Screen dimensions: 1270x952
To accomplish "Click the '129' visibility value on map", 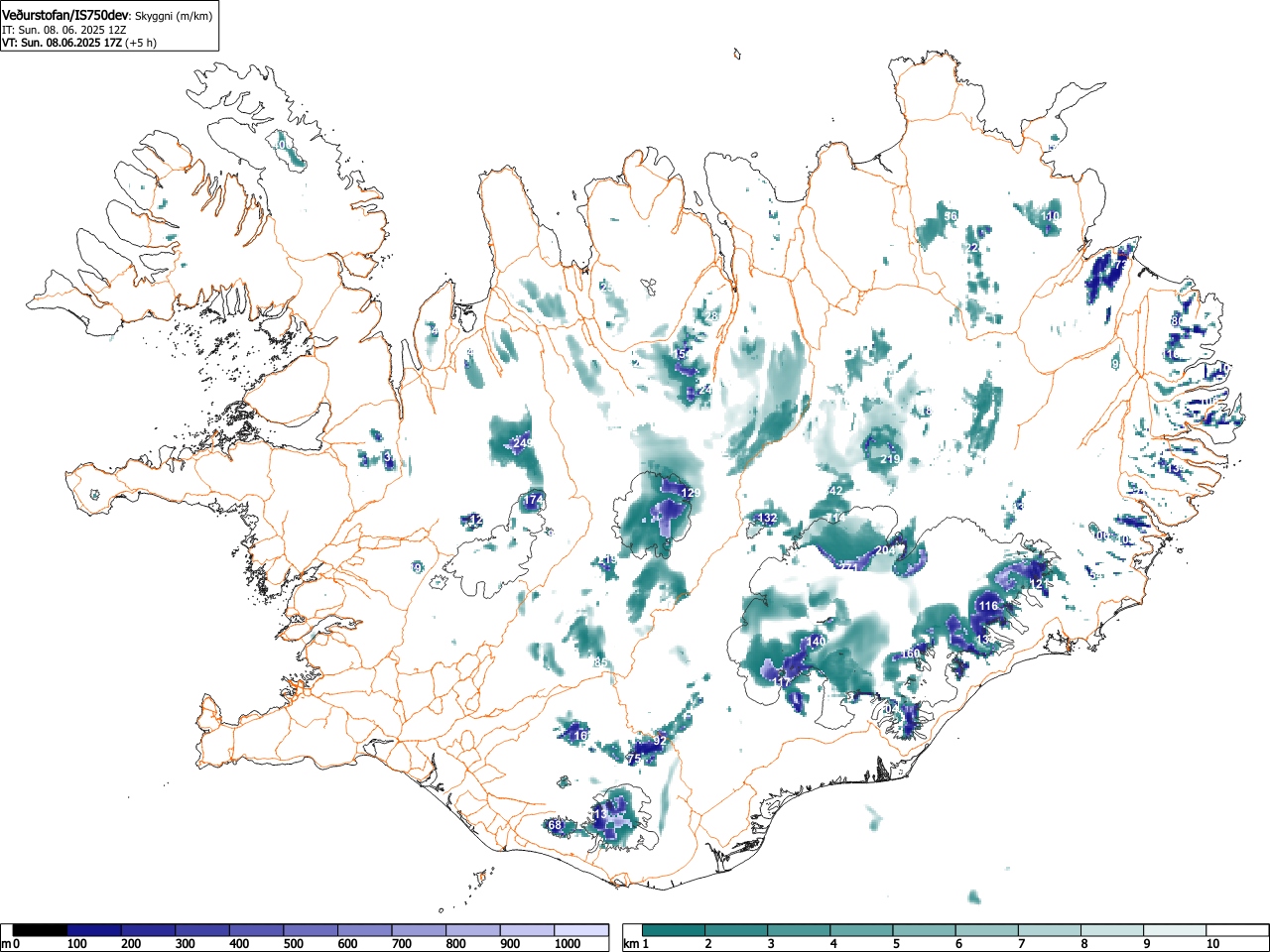I will (x=692, y=493).
